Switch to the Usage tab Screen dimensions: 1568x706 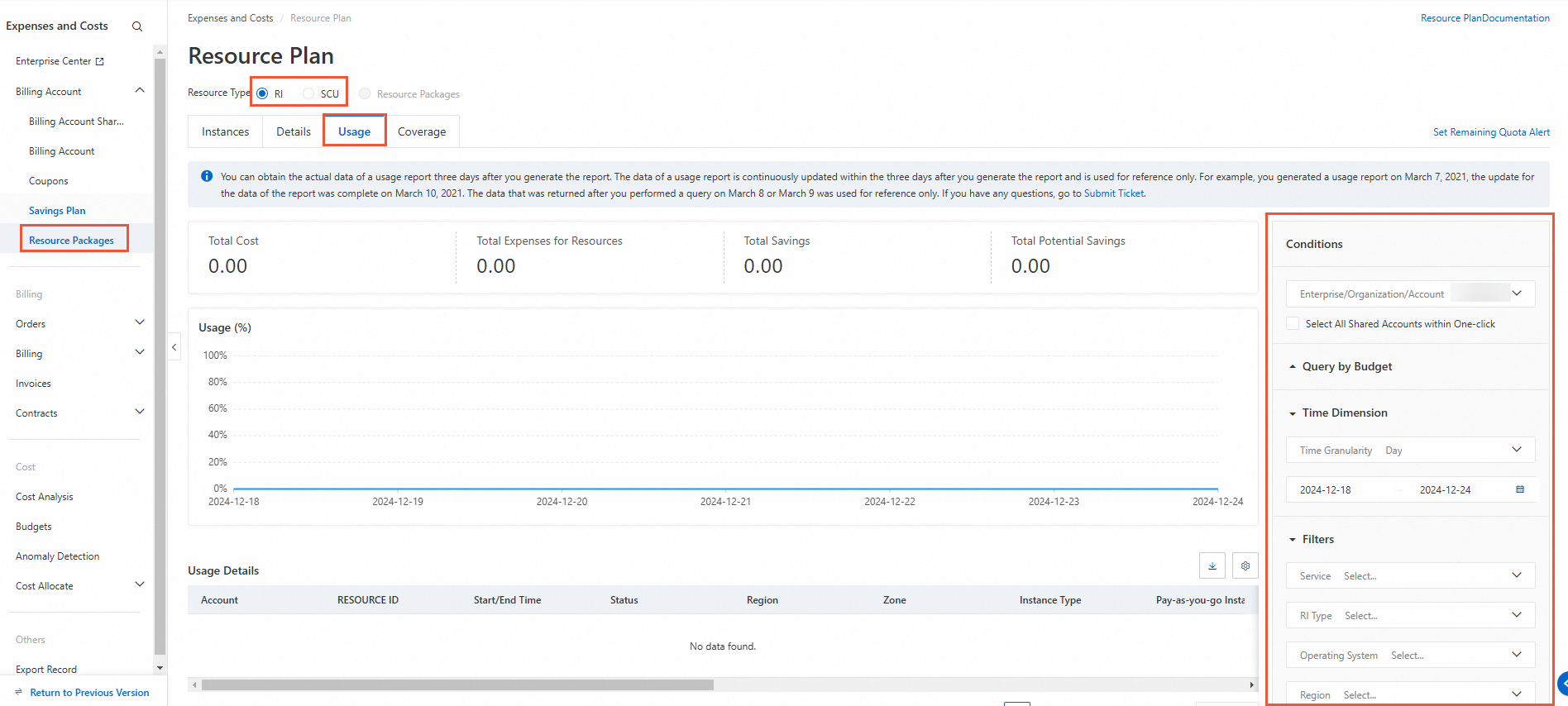click(354, 131)
